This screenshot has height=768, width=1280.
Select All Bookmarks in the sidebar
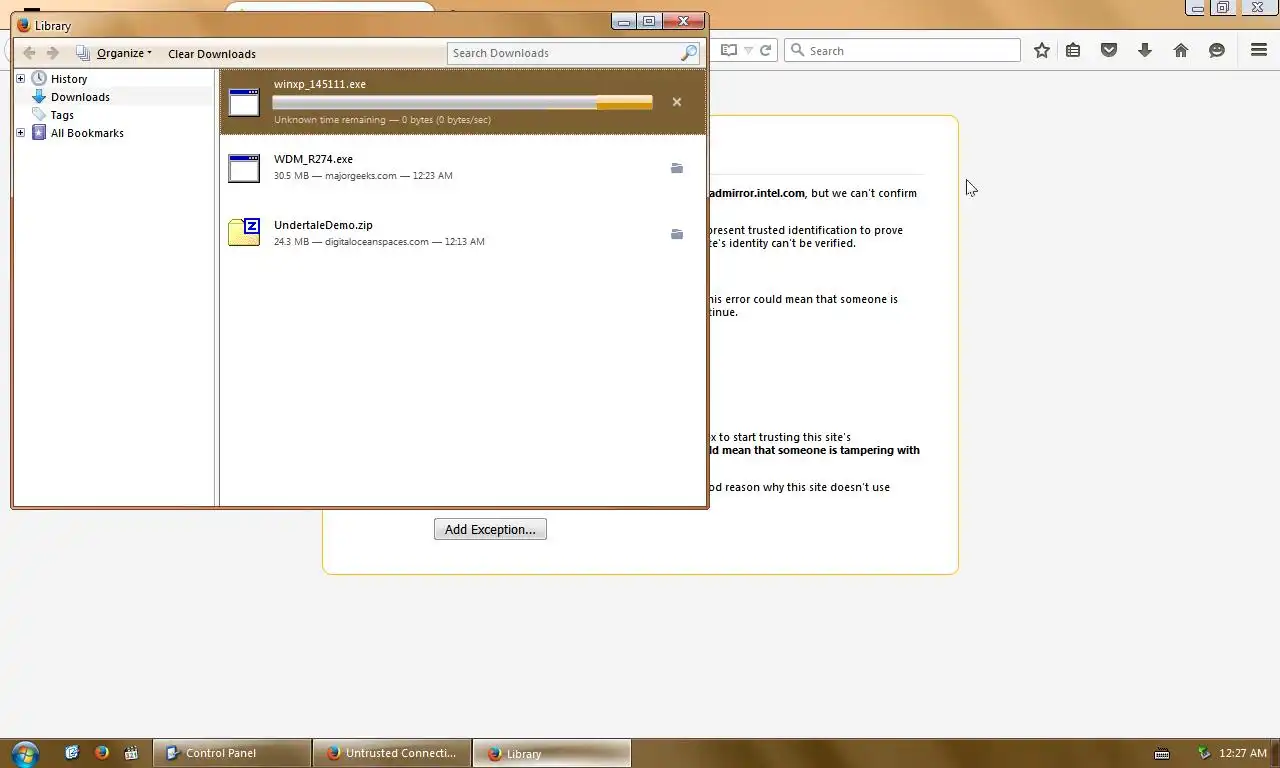tap(87, 132)
